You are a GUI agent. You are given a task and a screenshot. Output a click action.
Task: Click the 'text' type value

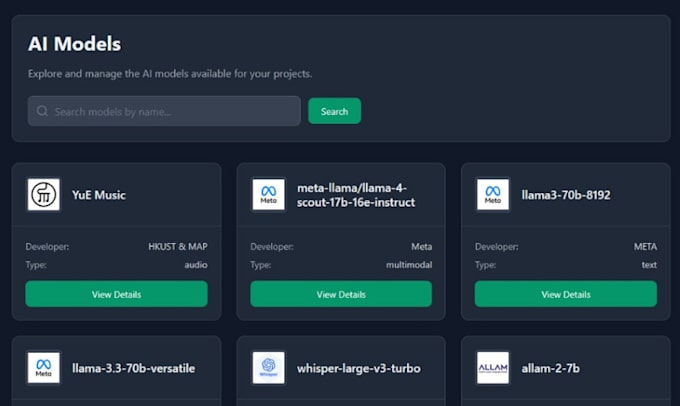pyautogui.click(x=649, y=265)
